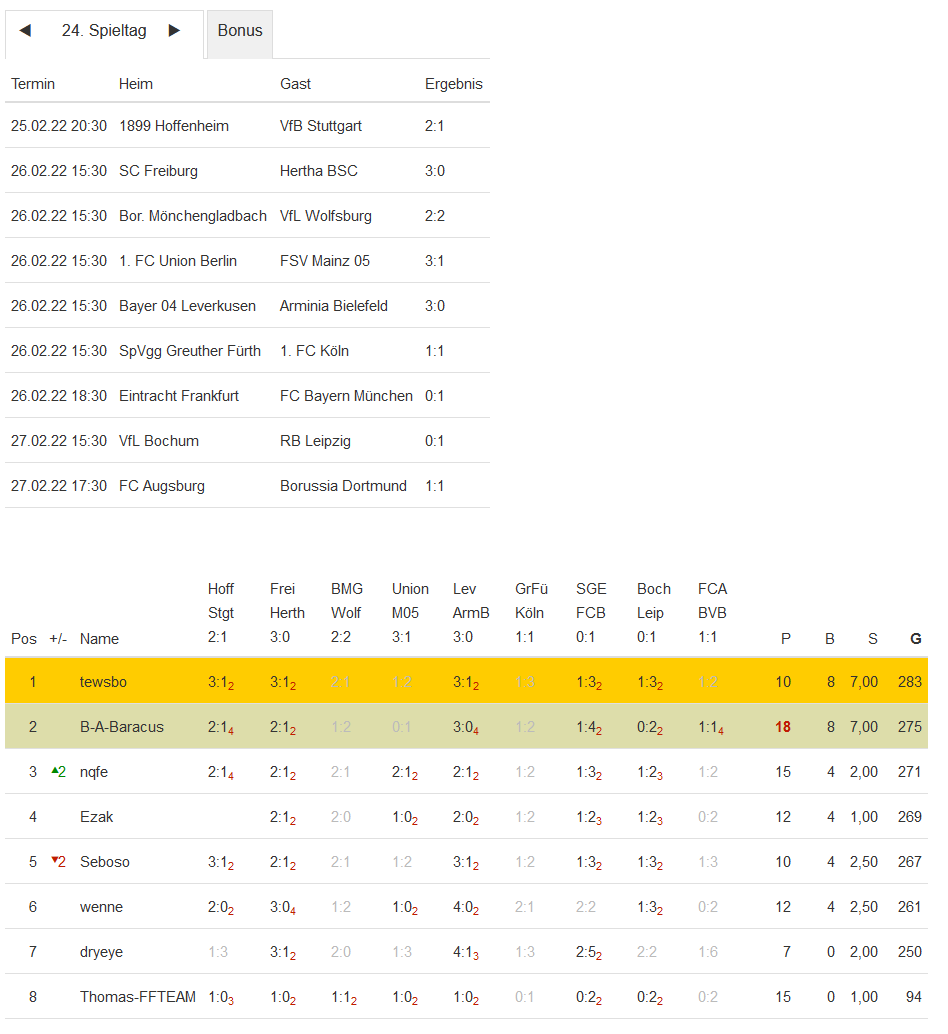This screenshot has width=948, height=1034.
Task: Click B-A-Baracus's red 18 points value
Action: click(783, 727)
